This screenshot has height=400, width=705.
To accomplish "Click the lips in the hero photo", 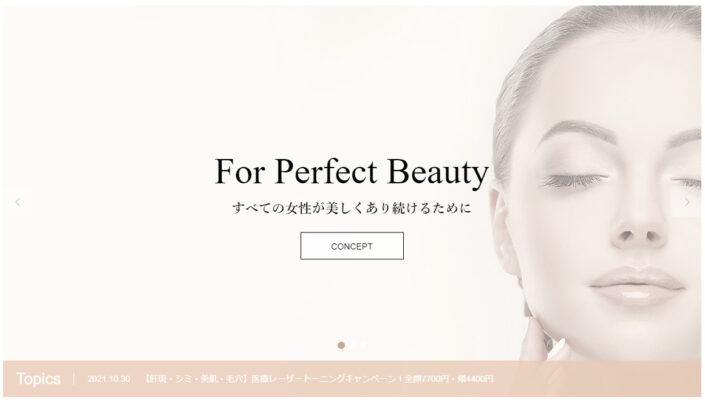I will pos(636,285).
